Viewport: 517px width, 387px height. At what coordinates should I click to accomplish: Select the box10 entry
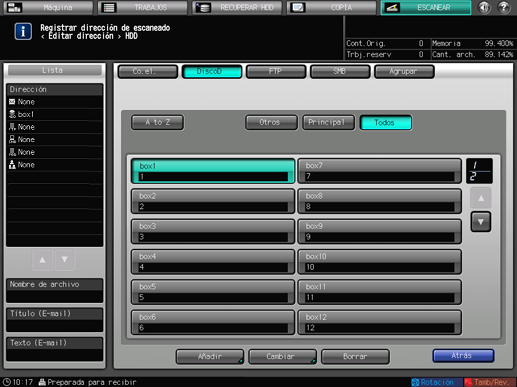[380, 262]
